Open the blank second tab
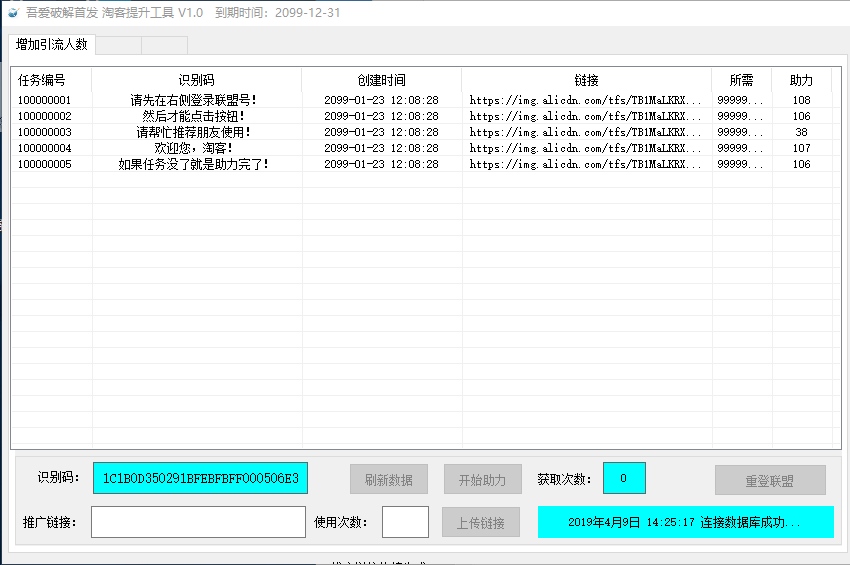850x565 pixels. click(119, 45)
